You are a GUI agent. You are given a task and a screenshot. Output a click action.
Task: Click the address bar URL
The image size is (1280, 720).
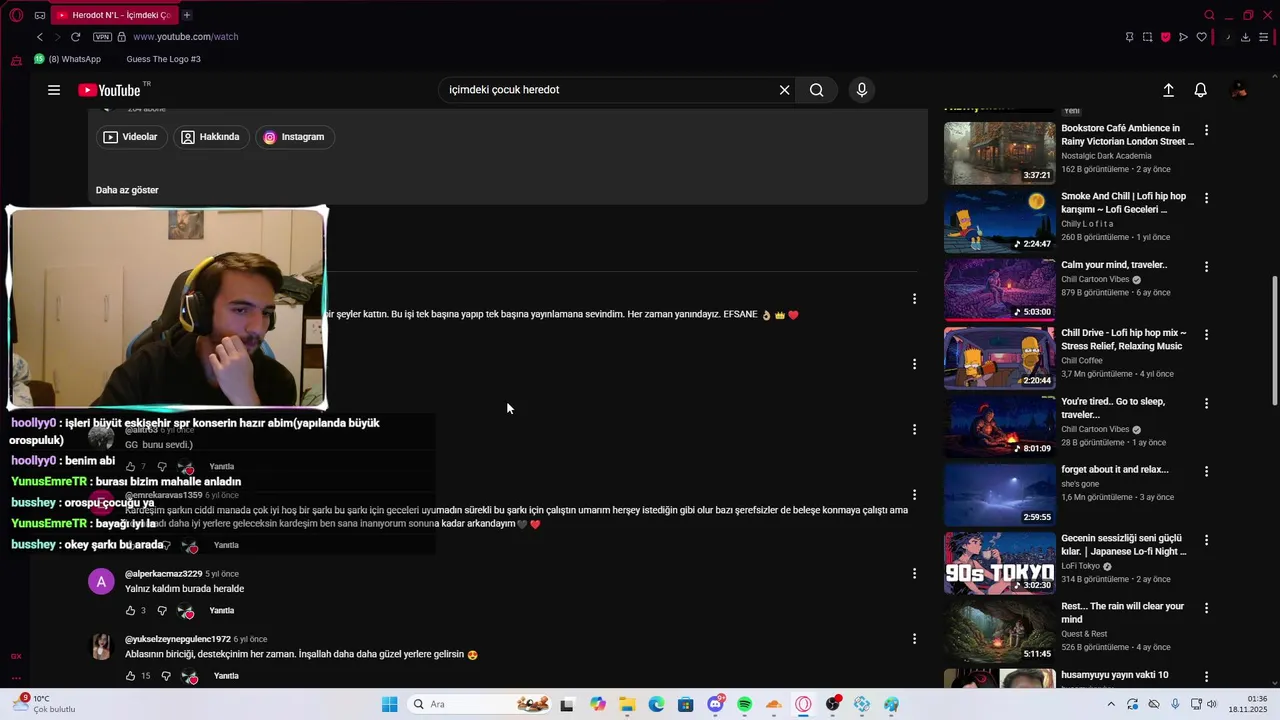(185, 37)
